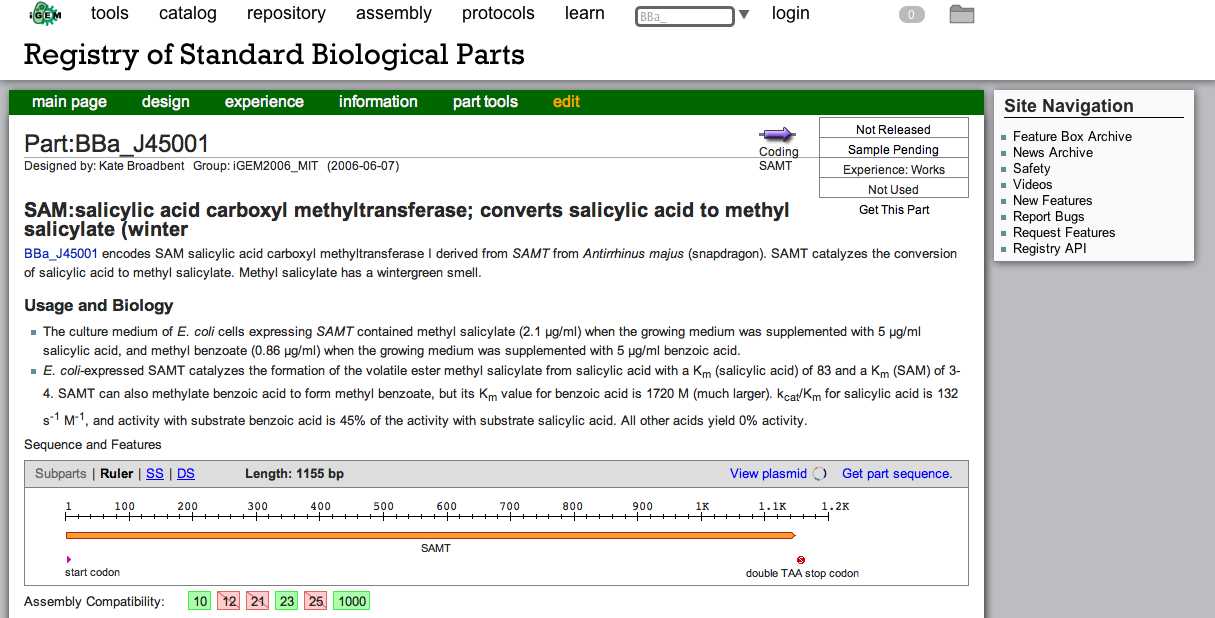Click the plasmid circle icon

click(819, 474)
